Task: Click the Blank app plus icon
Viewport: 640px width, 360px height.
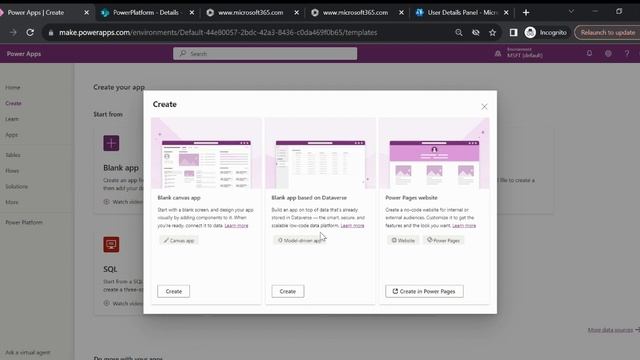Action: pyautogui.click(x=111, y=143)
